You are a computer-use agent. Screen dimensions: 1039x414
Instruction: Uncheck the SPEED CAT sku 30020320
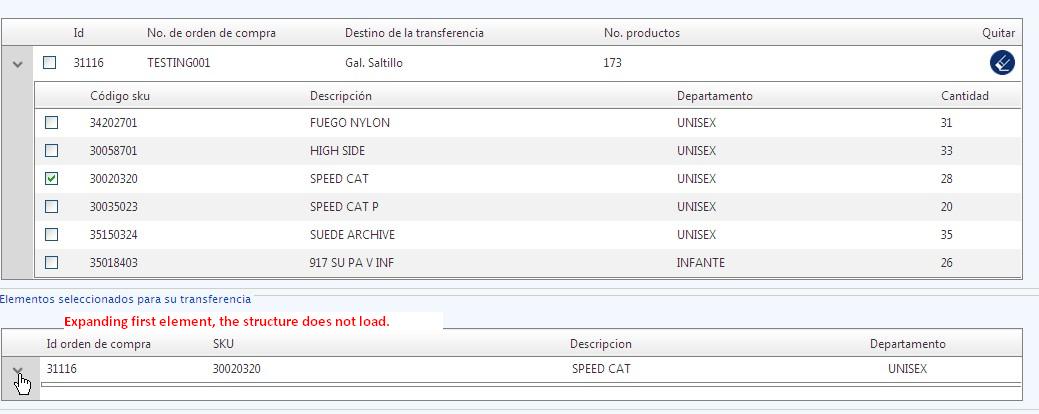coord(52,179)
